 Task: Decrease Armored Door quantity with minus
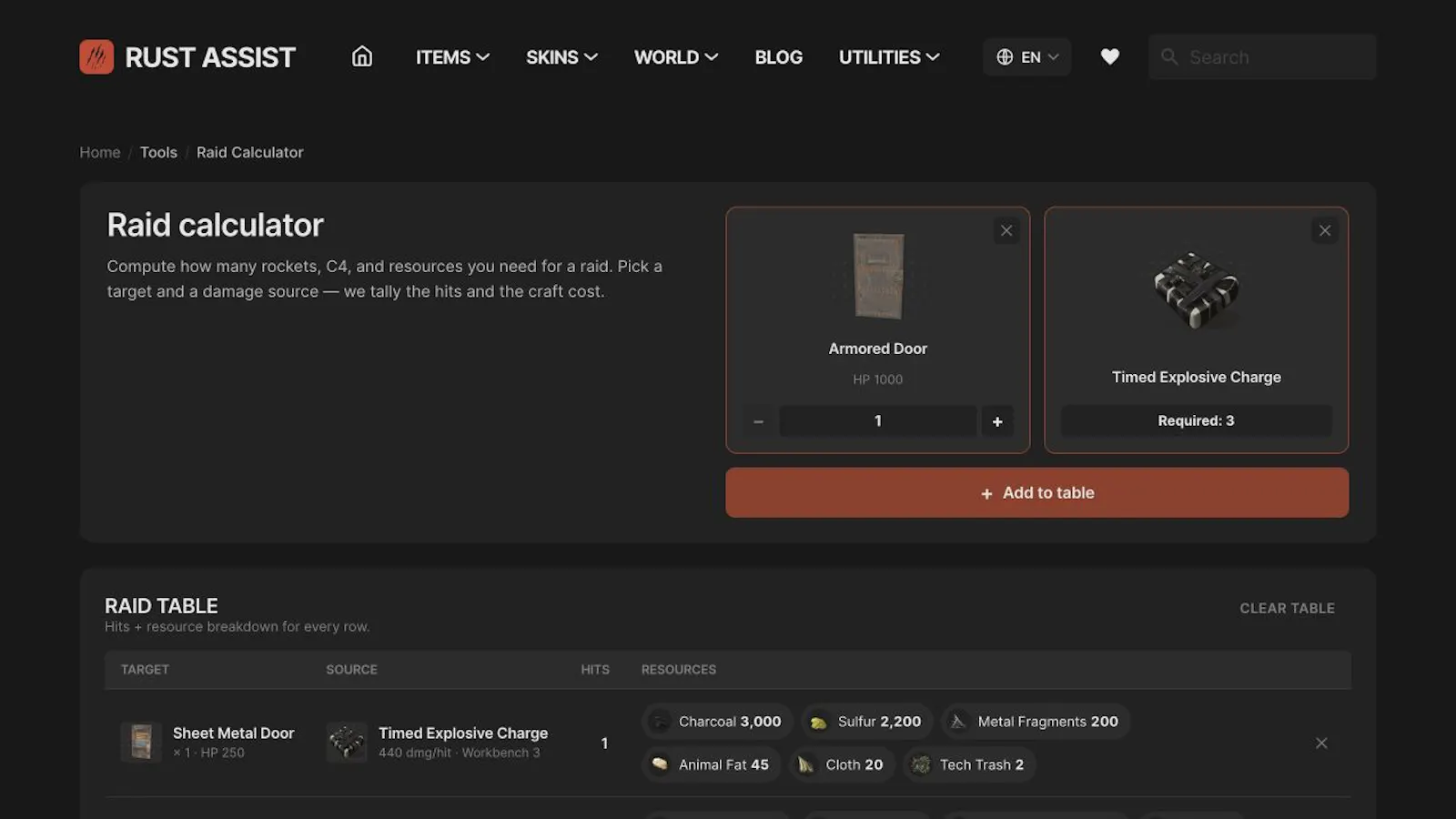[x=759, y=421]
